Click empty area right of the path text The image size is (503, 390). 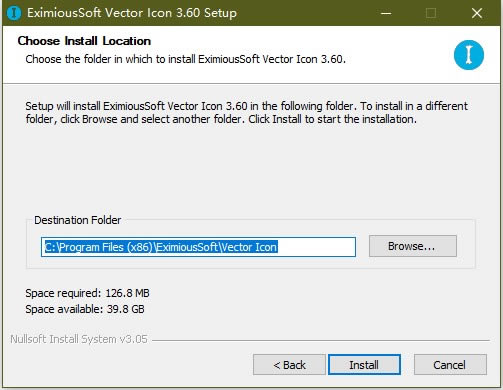pyautogui.click(x=316, y=247)
